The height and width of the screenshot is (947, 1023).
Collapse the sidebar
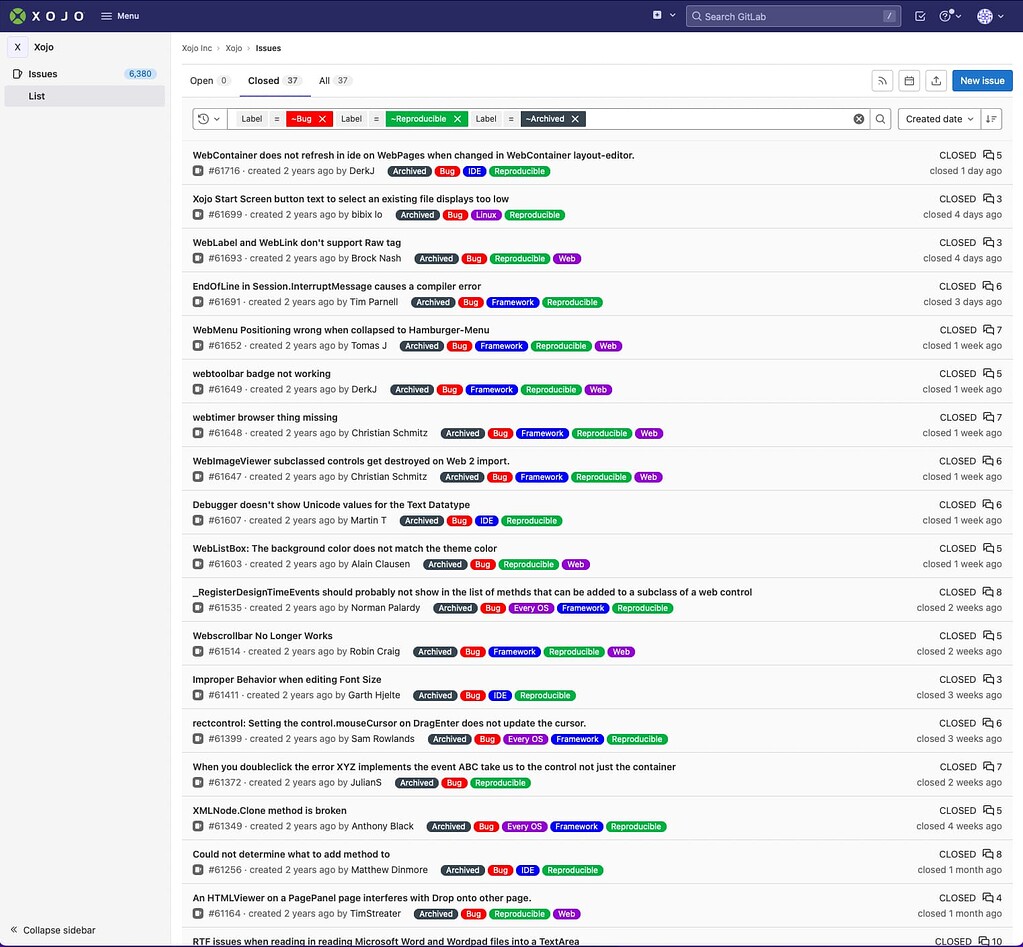click(x=52, y=930)
